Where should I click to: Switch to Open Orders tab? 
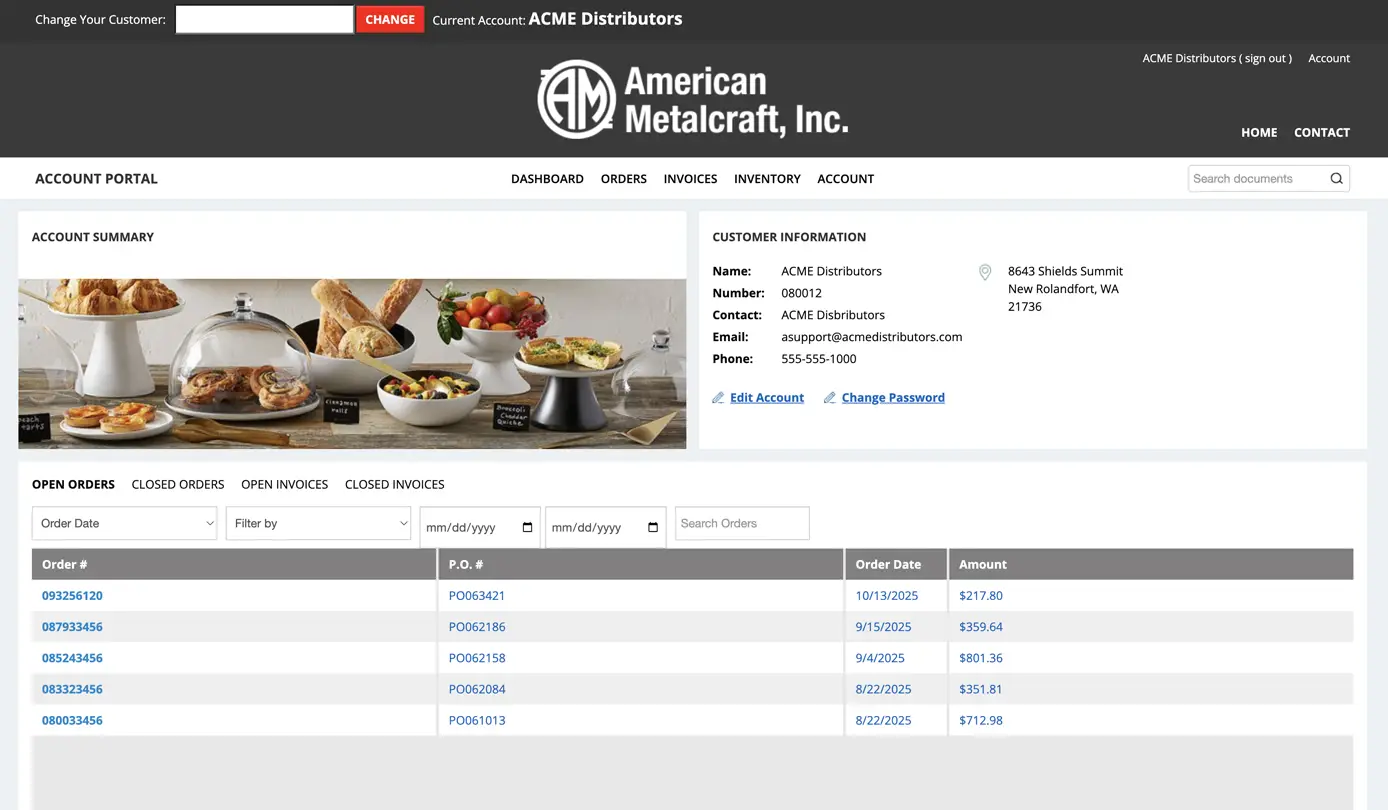pyautogui.click(x=73, y=484)
